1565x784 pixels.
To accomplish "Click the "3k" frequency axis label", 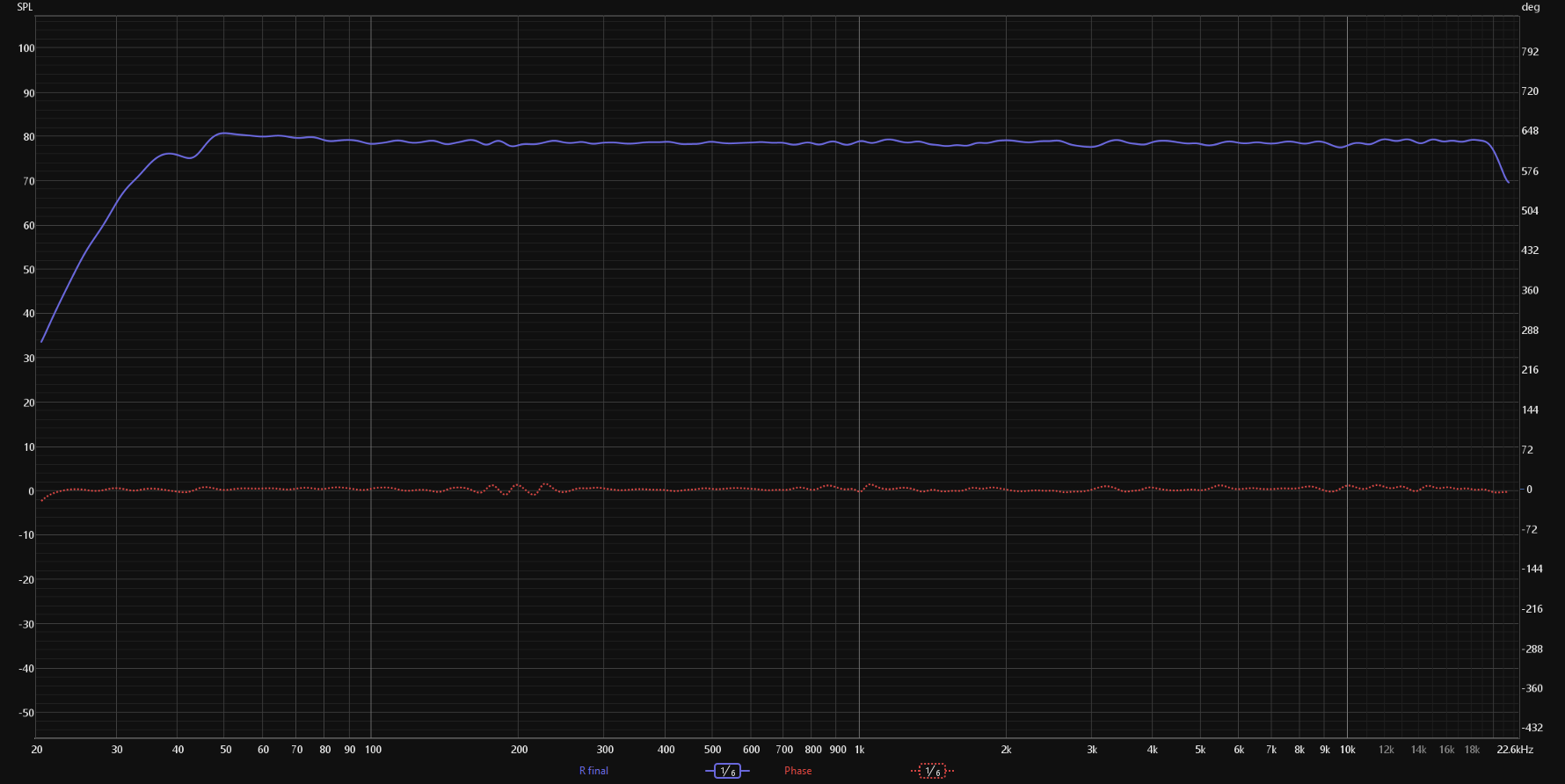I will pos(1092,750).
